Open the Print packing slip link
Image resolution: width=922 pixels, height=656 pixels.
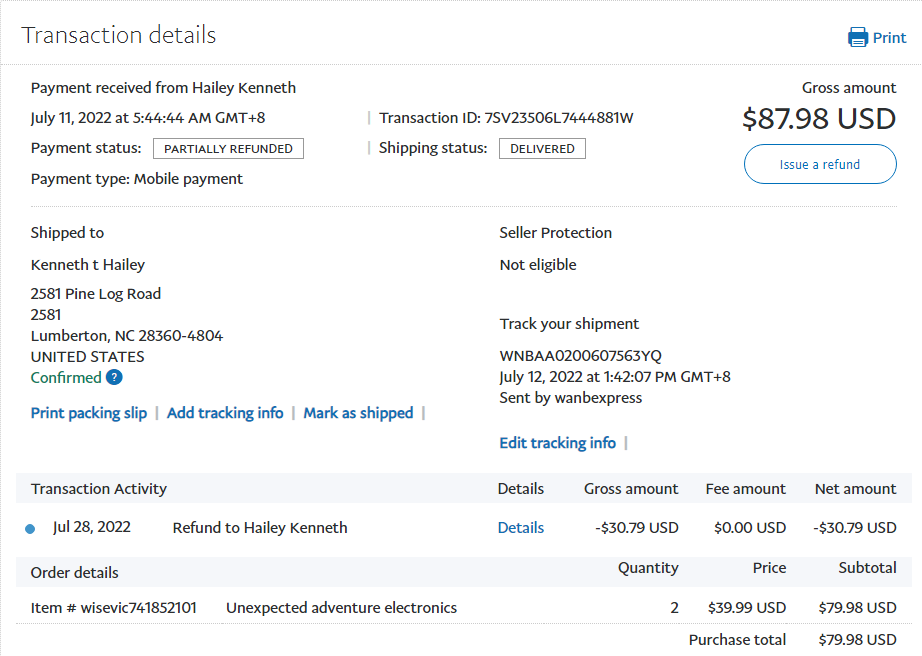(x=89, y=413)
